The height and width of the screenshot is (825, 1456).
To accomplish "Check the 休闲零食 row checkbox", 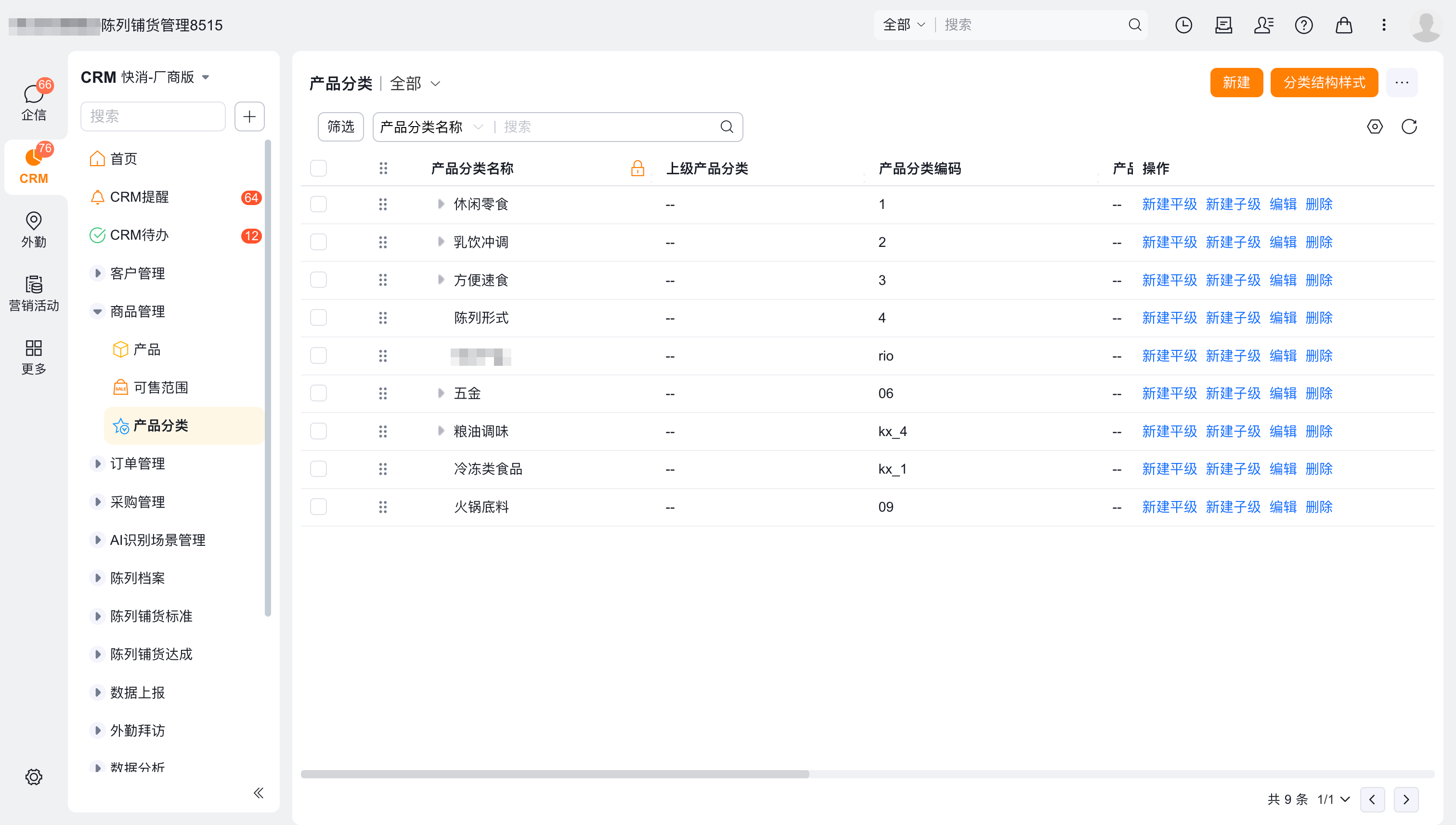I will 319,204.
